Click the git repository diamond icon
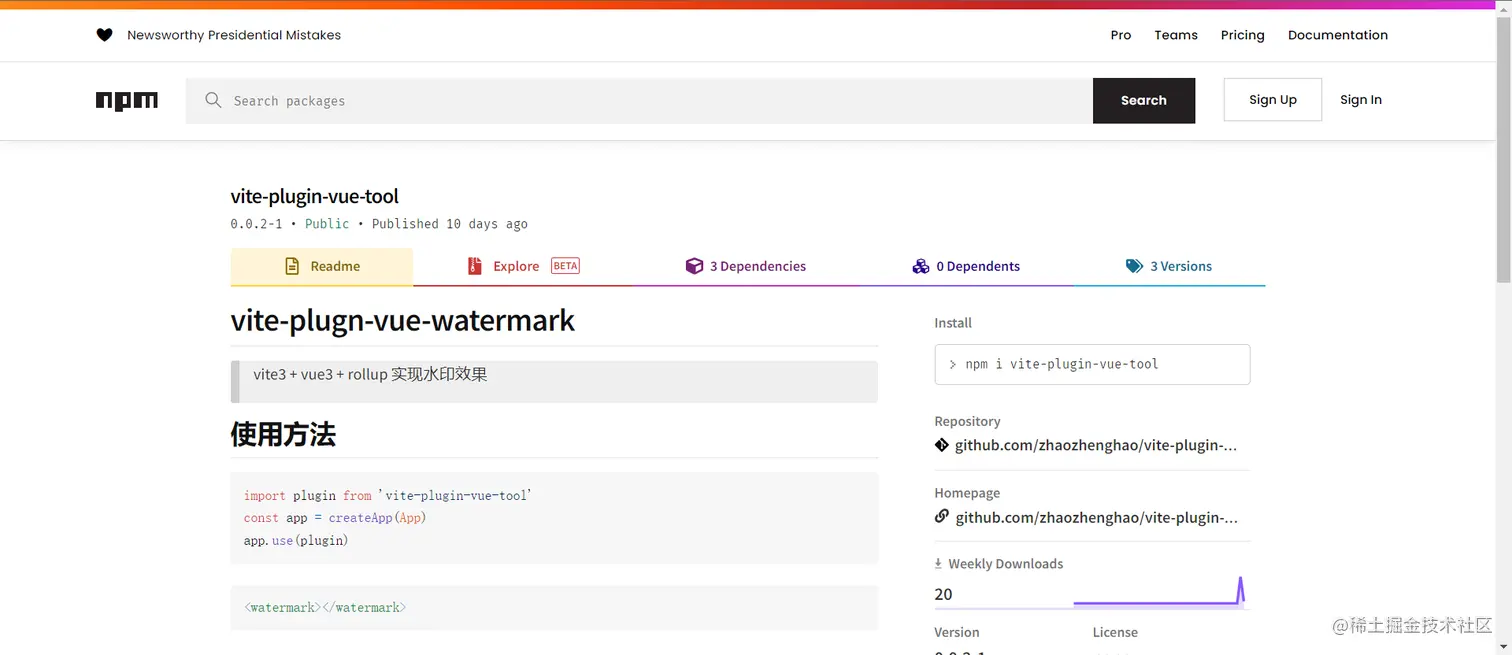 (942, 445)
